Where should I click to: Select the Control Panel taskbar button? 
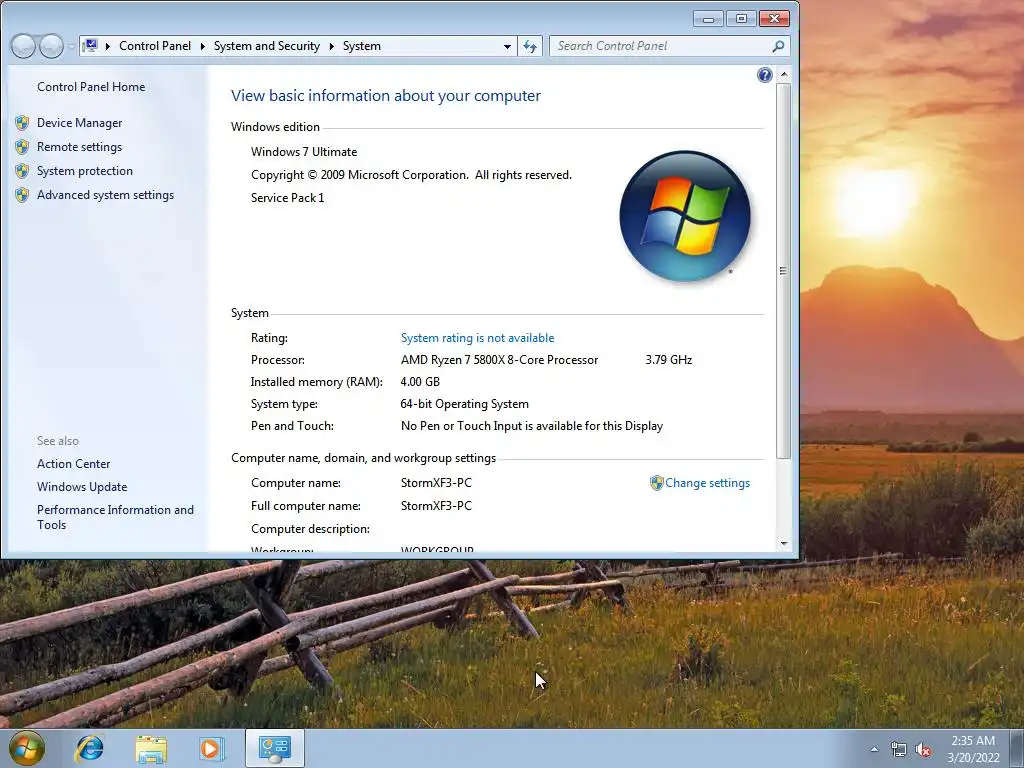[274, 748]
